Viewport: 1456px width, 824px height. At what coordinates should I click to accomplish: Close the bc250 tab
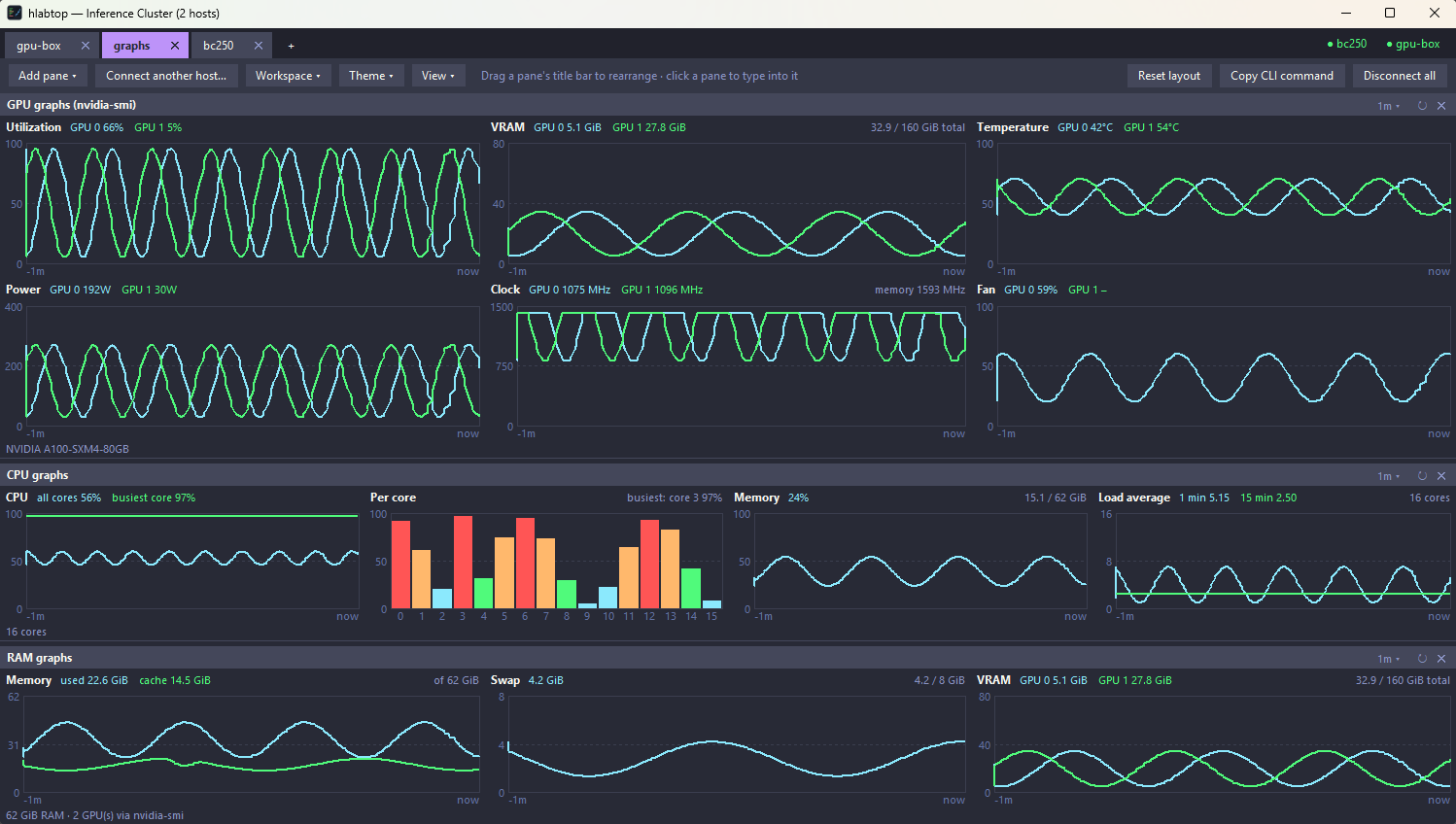(x=259, y=46)
